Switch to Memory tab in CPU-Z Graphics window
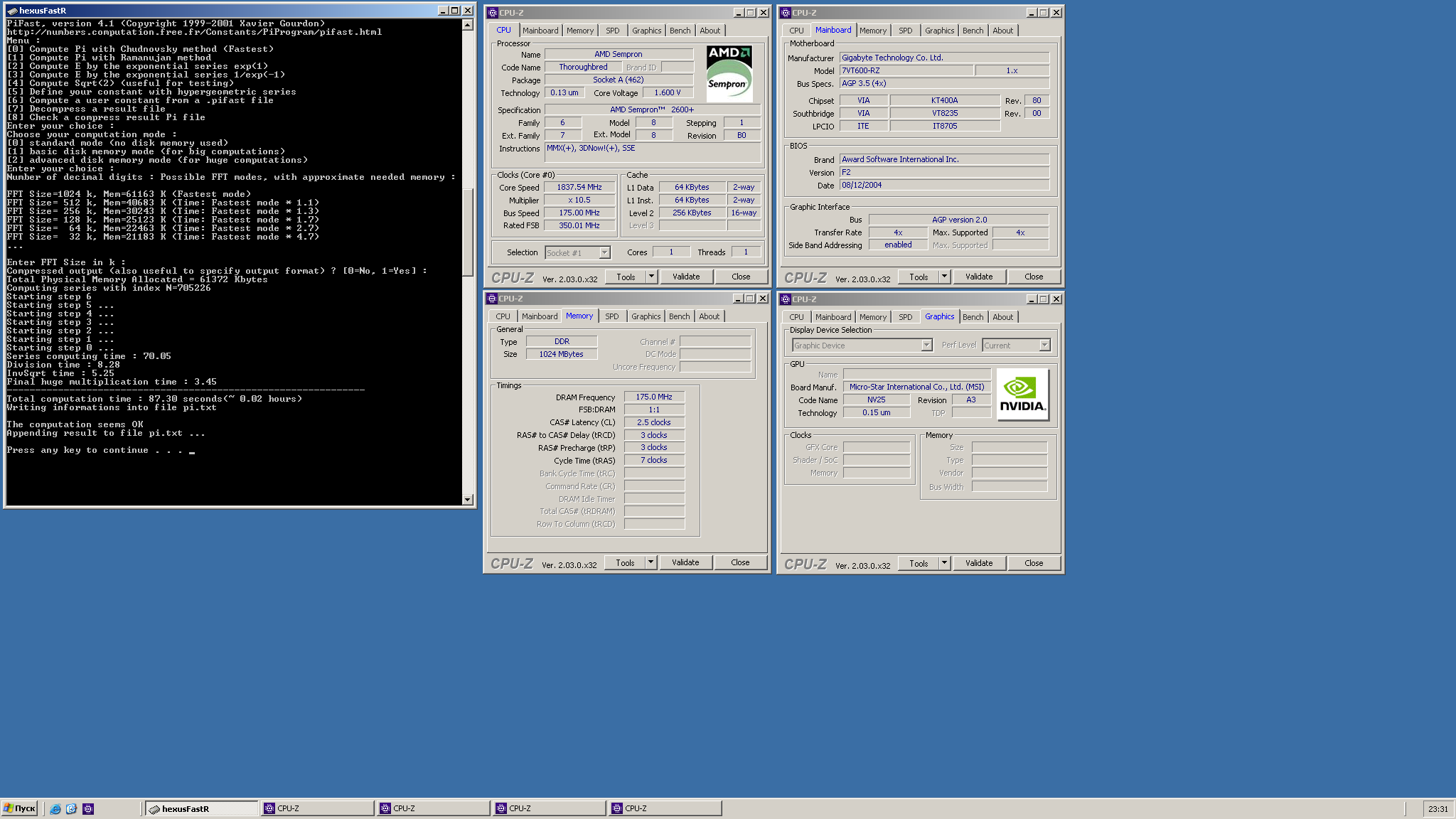1456x819 pixels. pos(872,317)
